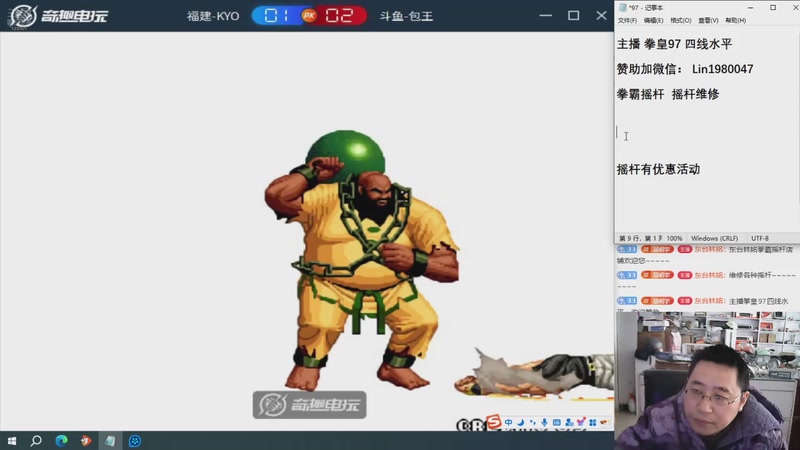Click the Notepad line '主播 拳皇97 四线水平'

[674, 44]
